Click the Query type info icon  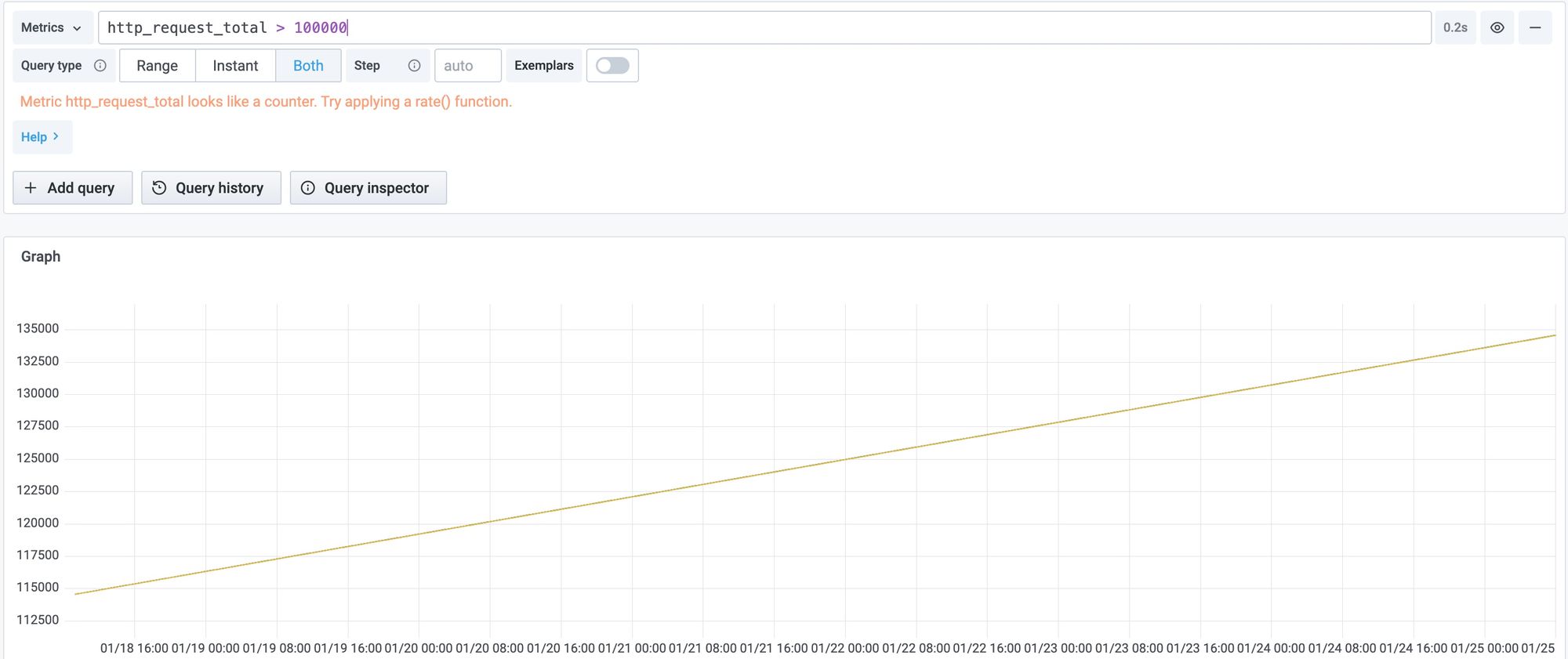100,66
